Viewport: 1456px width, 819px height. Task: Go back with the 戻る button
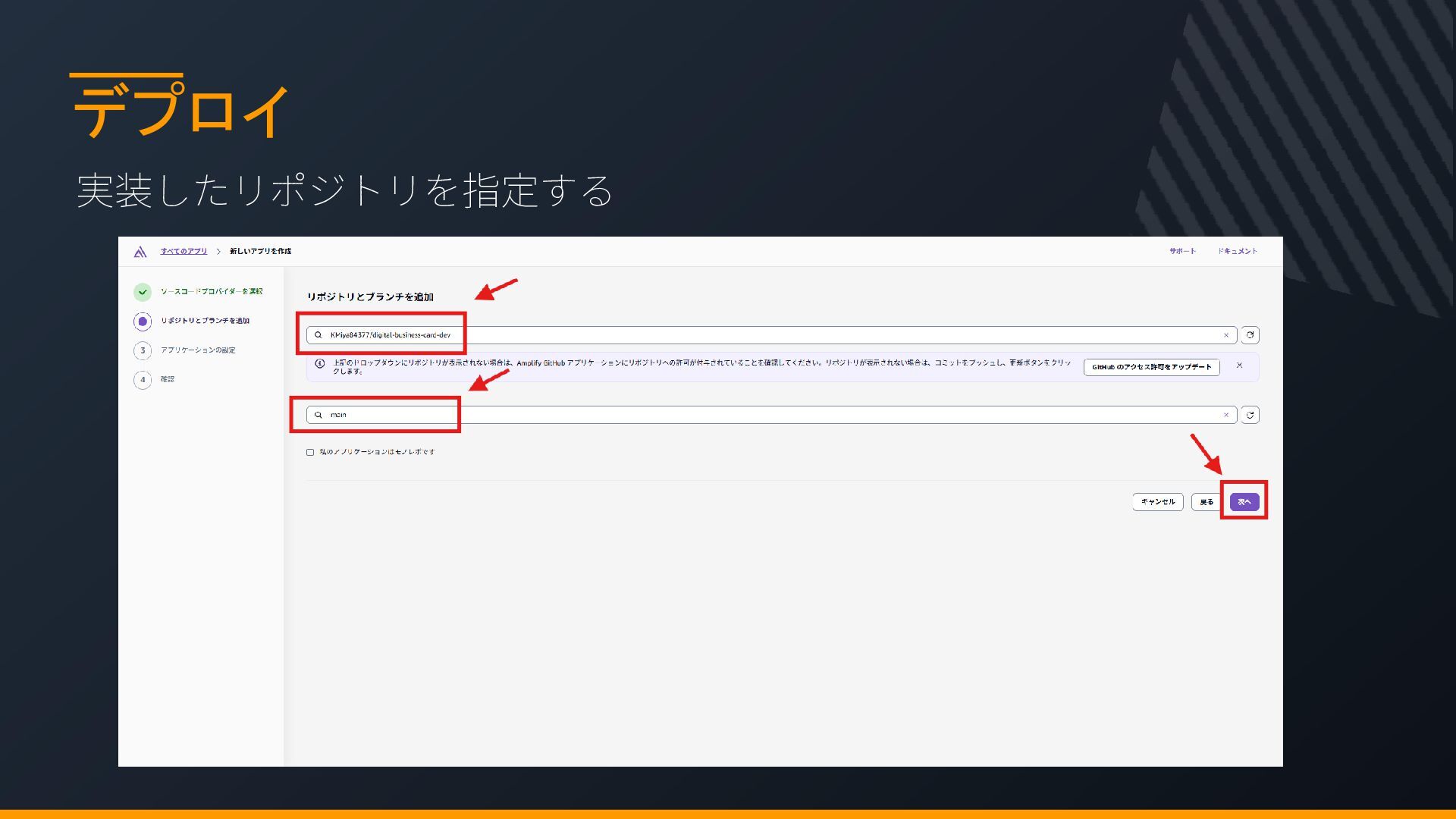point(1206,502)
